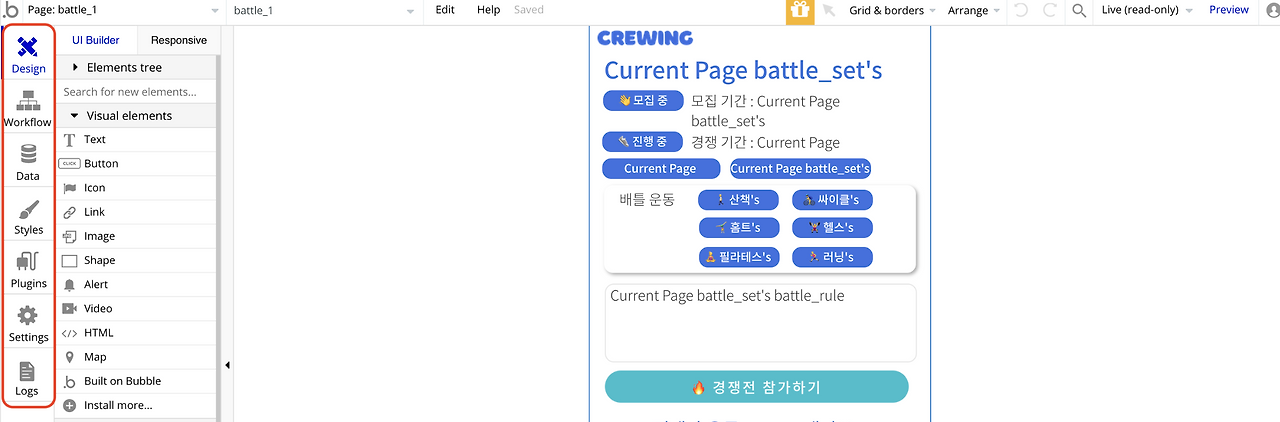Open the Logs document icon
Screen dimensions: 1280x422
click(x=27, y=371)
